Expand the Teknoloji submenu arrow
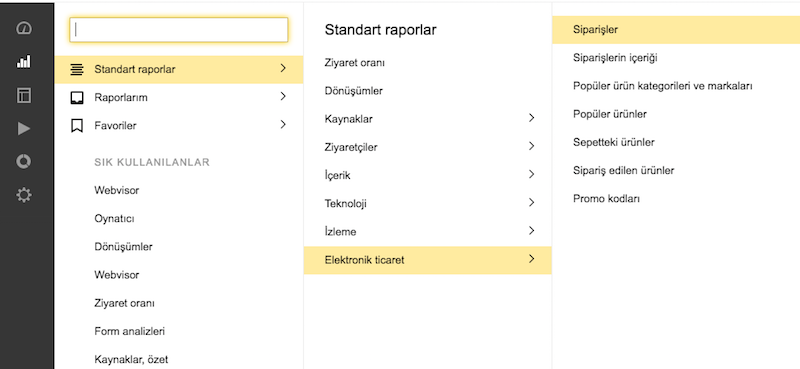This screenshot has height=369, width=800. 532,203
